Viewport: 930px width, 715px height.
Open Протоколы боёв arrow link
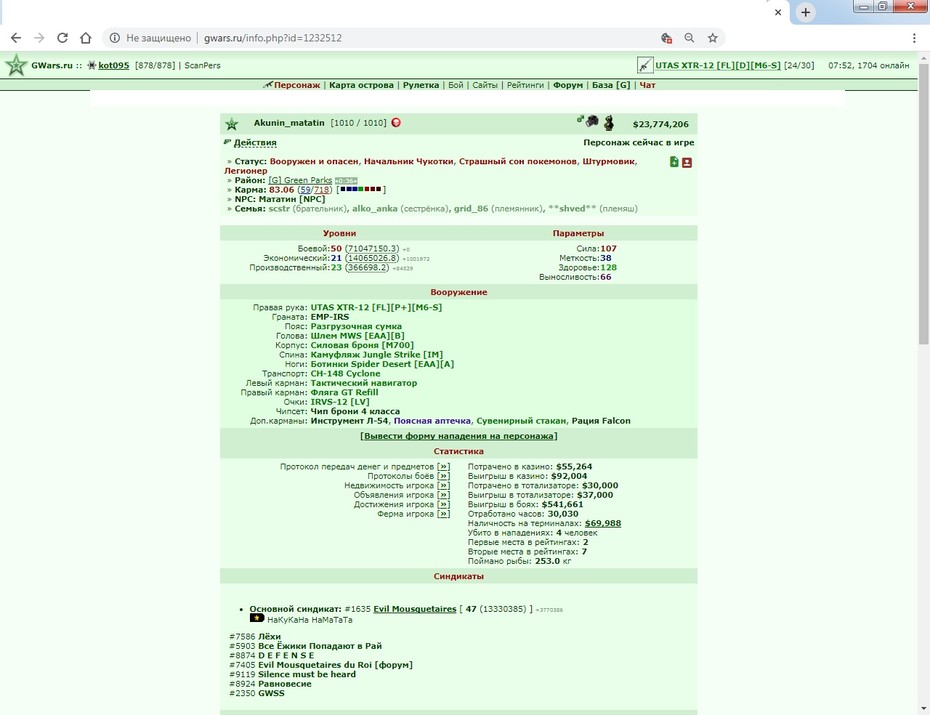coord(444,476)
